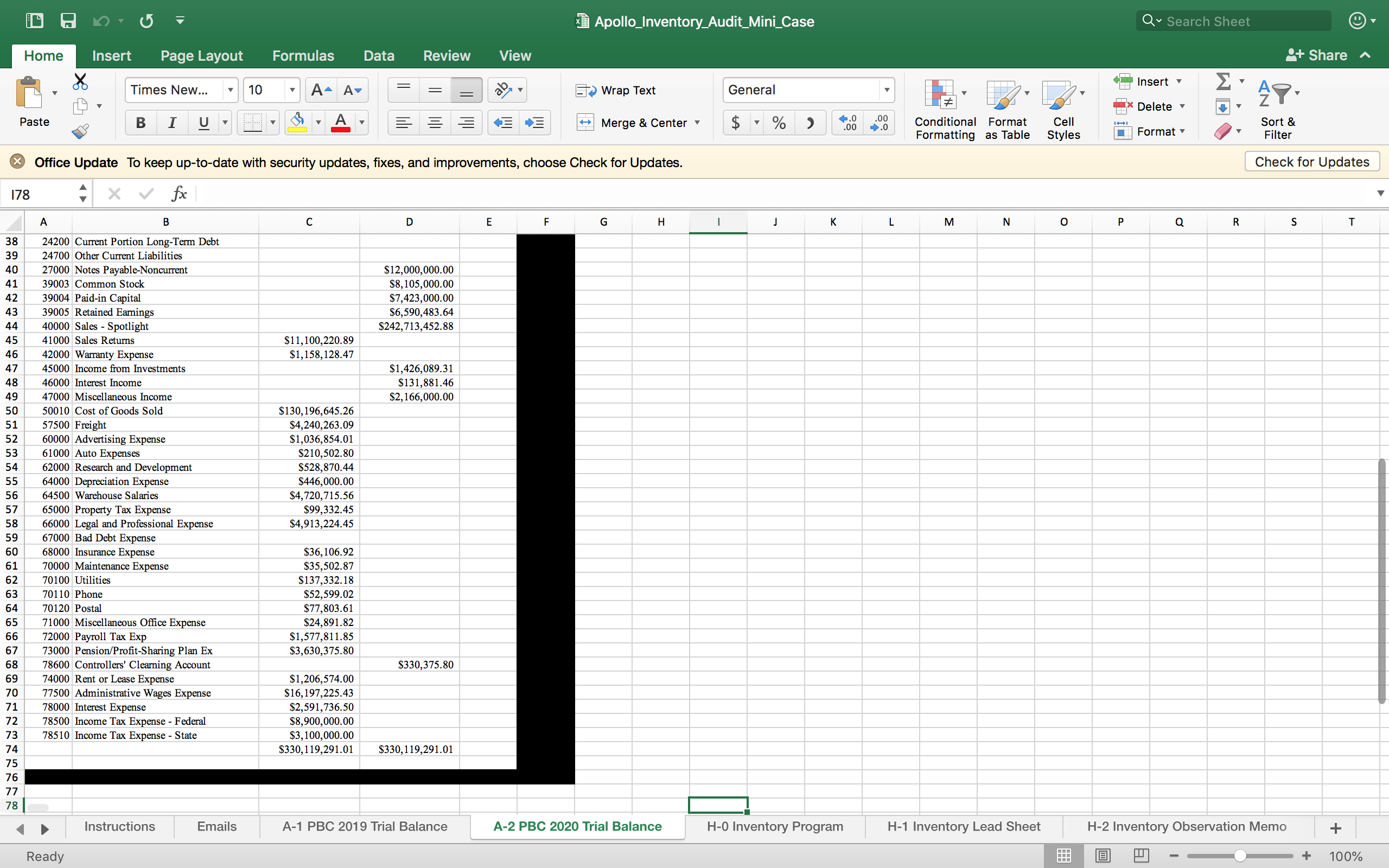1389x868 pixels.
Task: Click the Cut scissors icon
Action: [80, 81]
